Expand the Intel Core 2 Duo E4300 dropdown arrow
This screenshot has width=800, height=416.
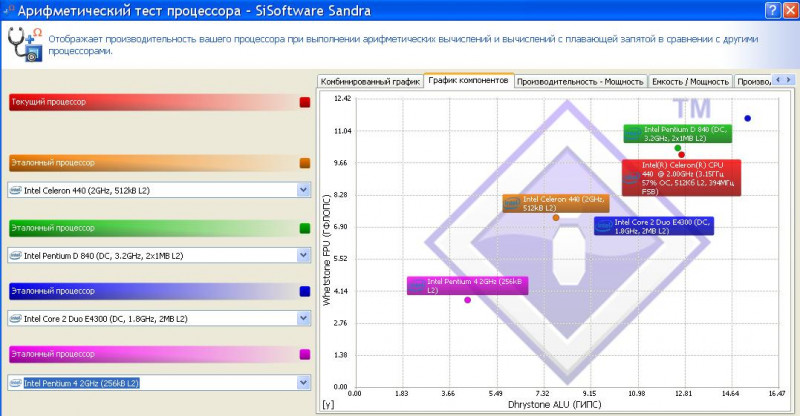click(x=303, y=319)
